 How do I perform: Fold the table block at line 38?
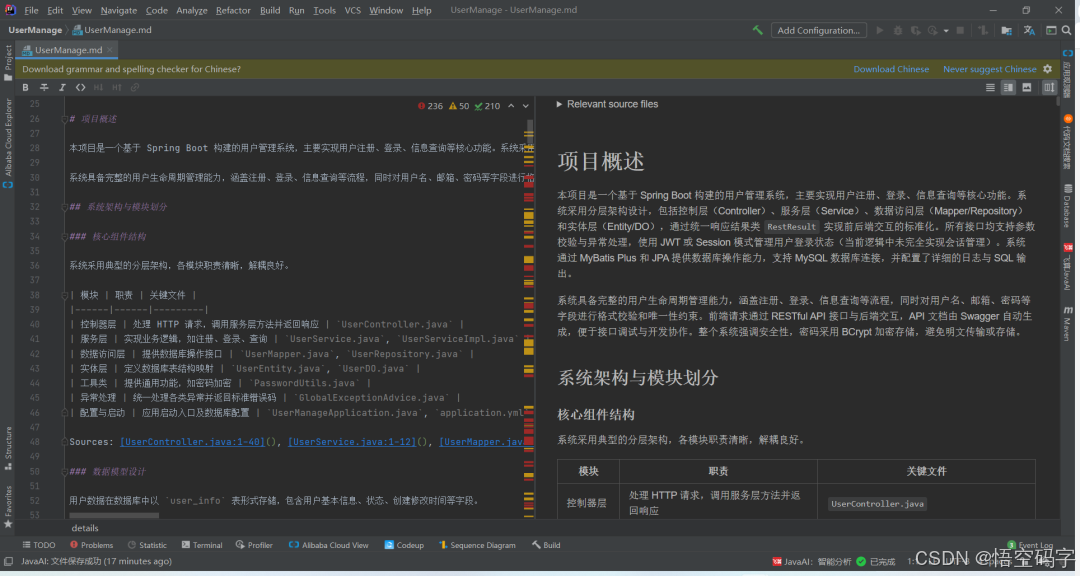click(x=64, y=295)
